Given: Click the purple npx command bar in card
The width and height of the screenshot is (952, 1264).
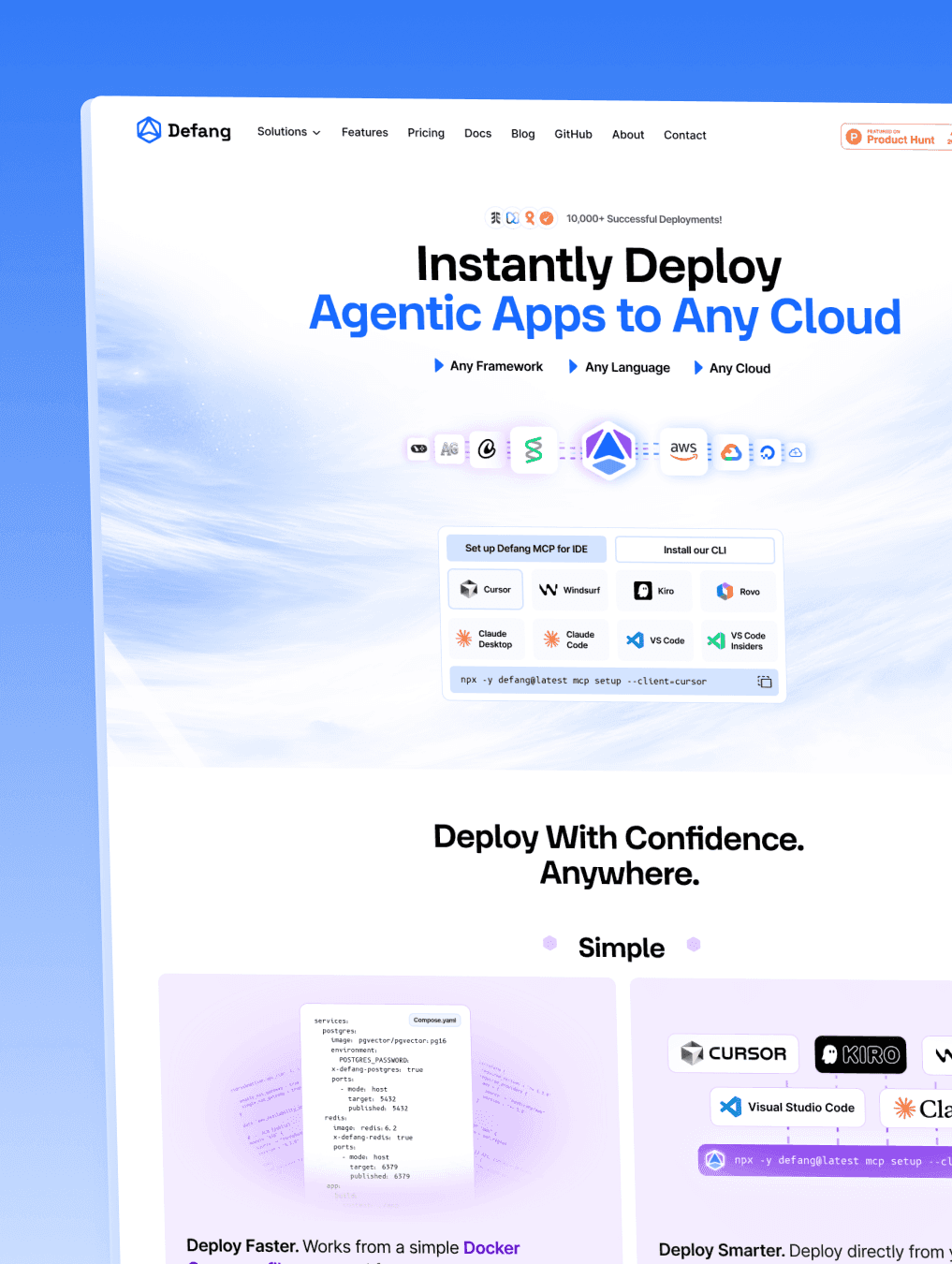Looking at the screenshot, I should click(826, 1161).
